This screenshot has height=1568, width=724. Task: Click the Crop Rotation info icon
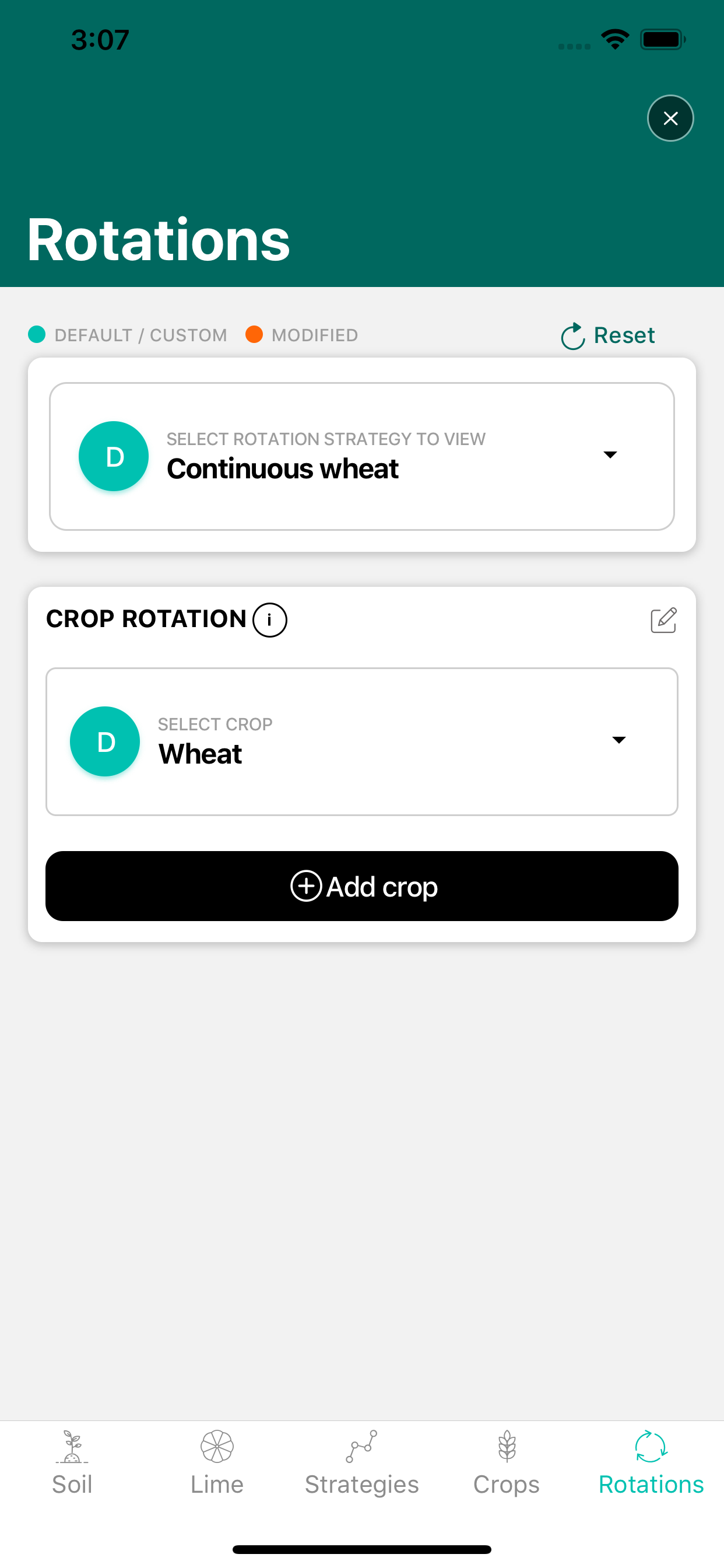coord(269,619)
